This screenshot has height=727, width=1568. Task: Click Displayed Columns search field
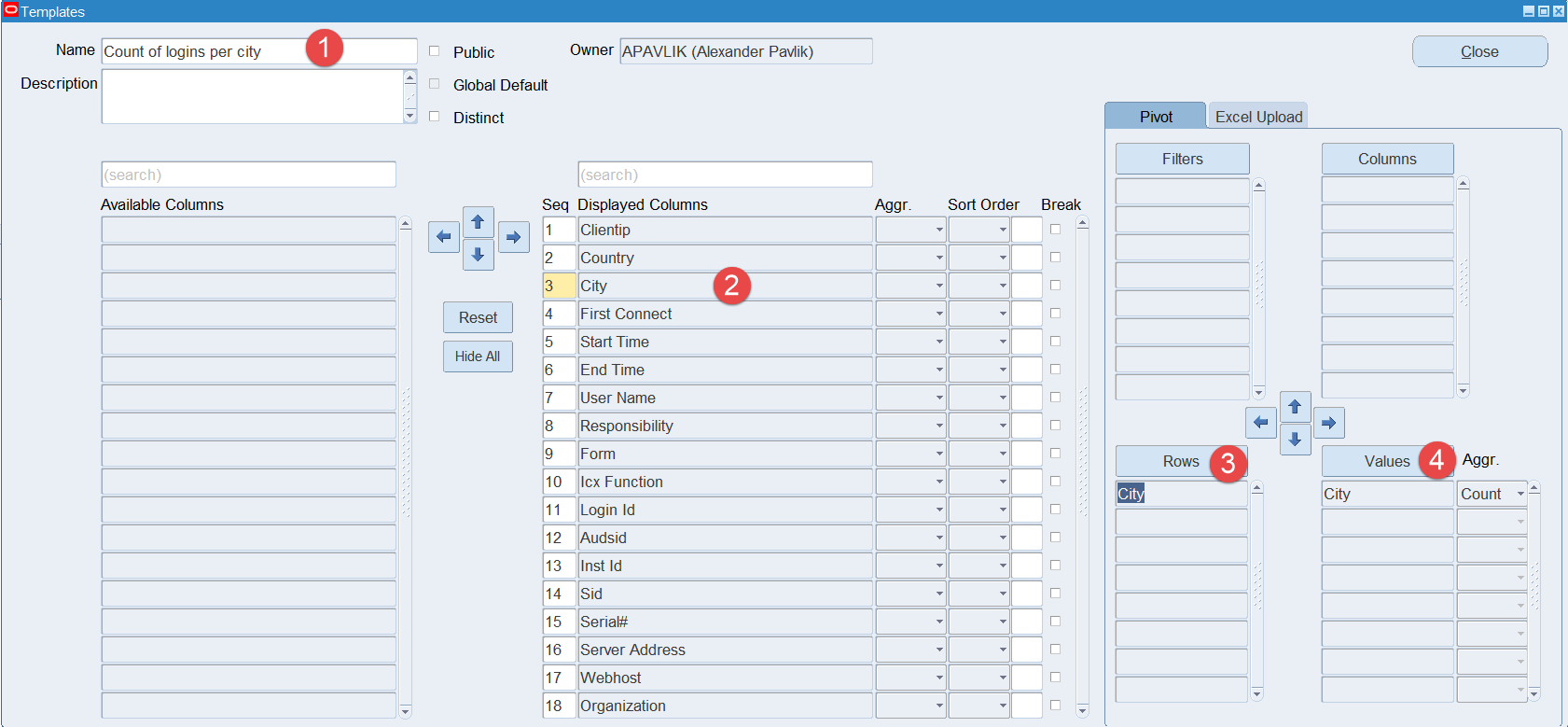click(725, 175)
